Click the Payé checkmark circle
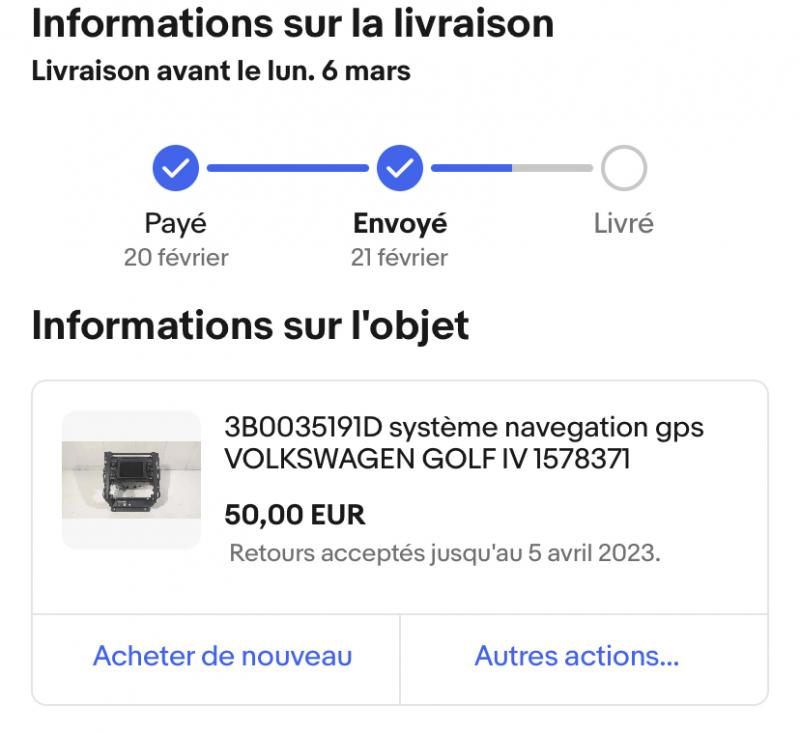Viewport: 800px width, 733px height. (176, 168)
